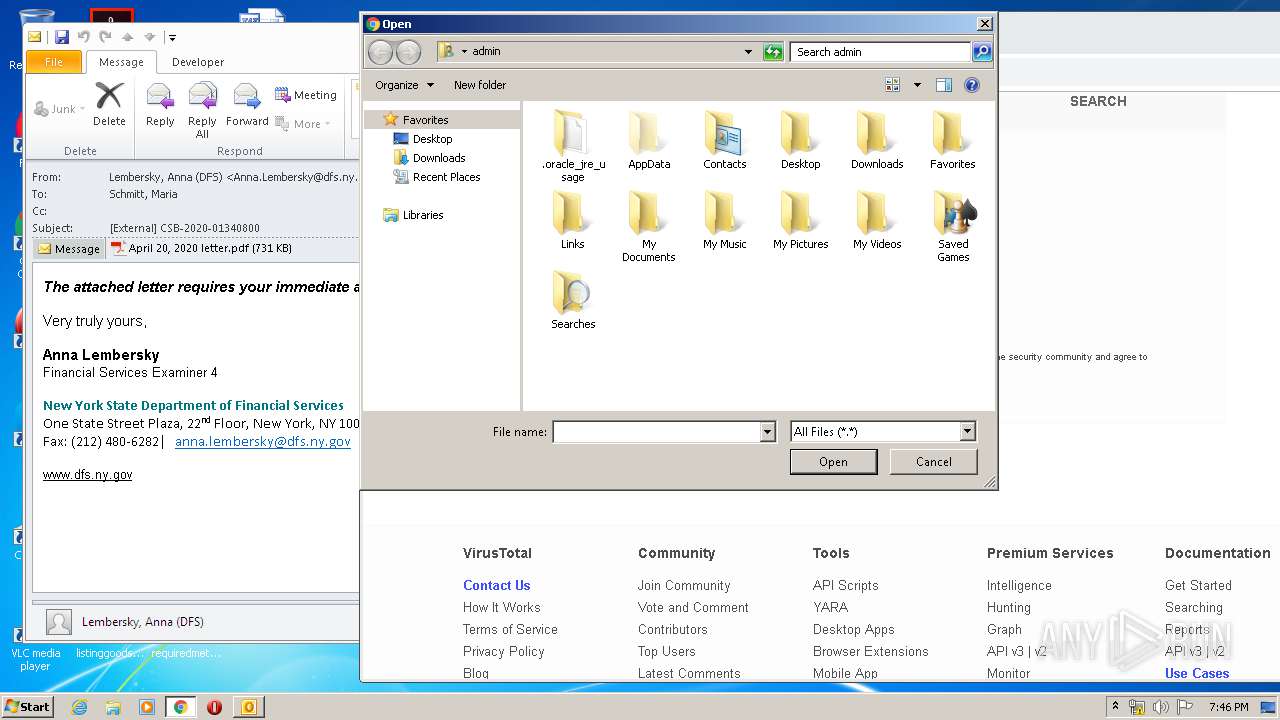
Task: Open the File name combo dropdown
Action: pyautogui.click(x=768, y=432)
